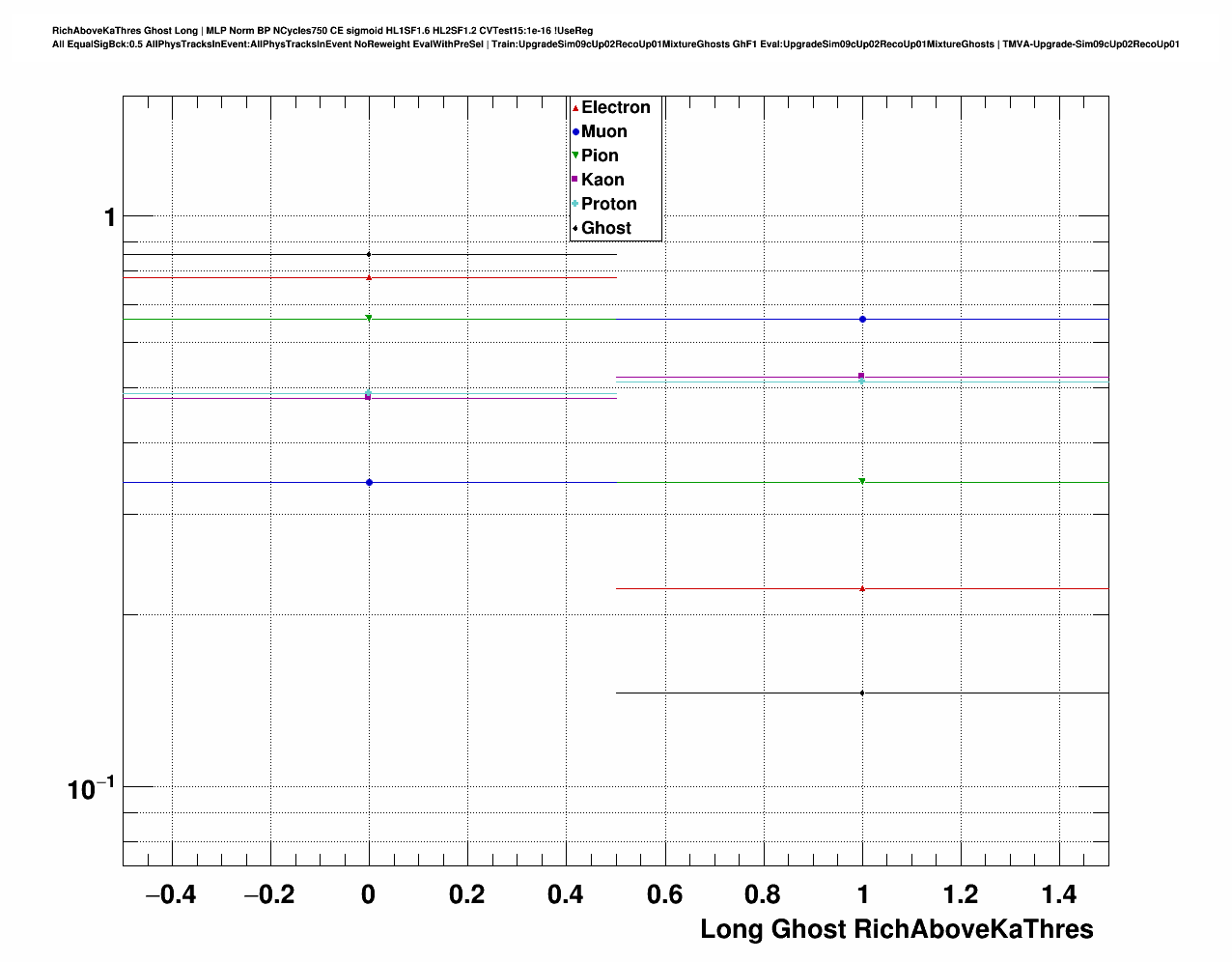The height and width of the screenshot is (962, 1232).
Task: Click the red Electron triangle marker in legend
Action: [x=575, y=108]
